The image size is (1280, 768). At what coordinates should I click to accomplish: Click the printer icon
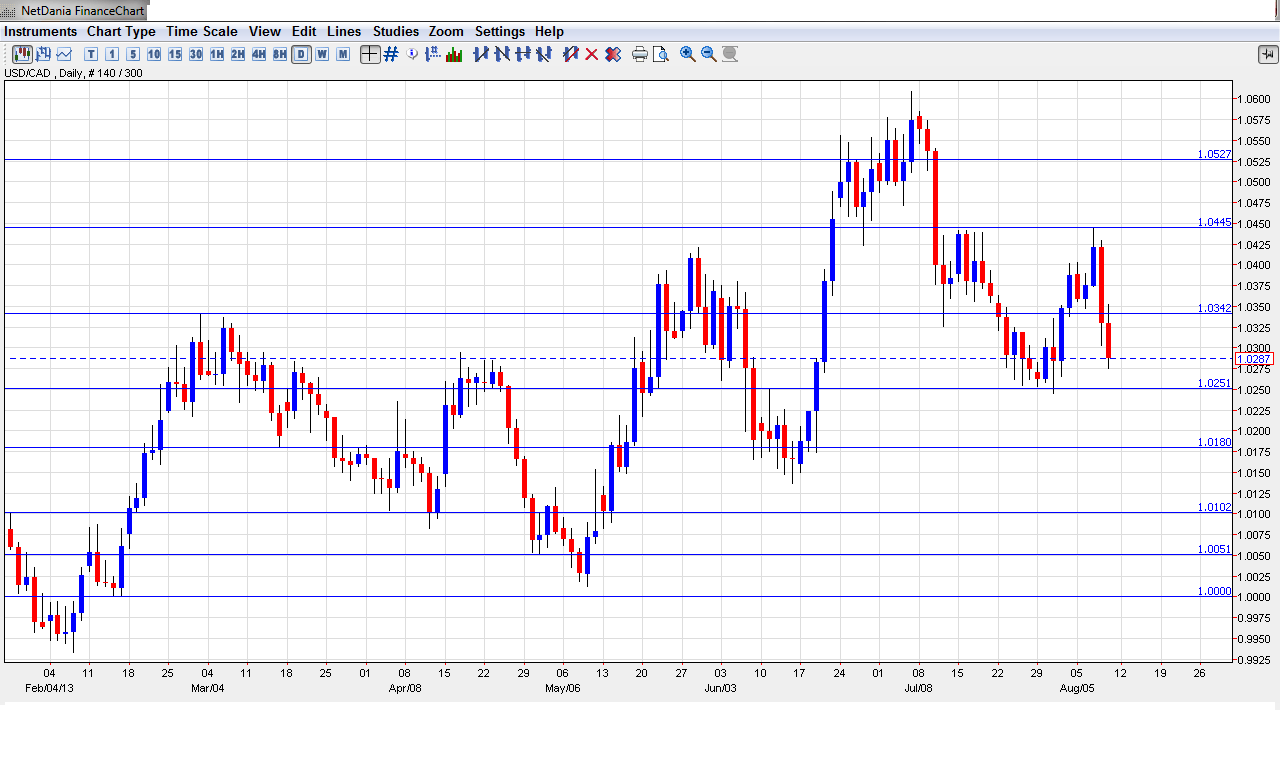pos(640,54)
